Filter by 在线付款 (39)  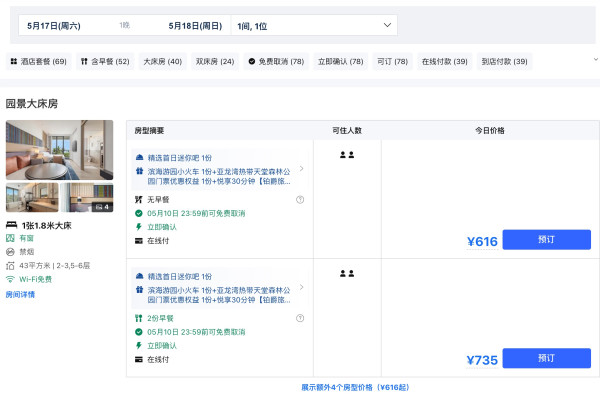point(445,62)
